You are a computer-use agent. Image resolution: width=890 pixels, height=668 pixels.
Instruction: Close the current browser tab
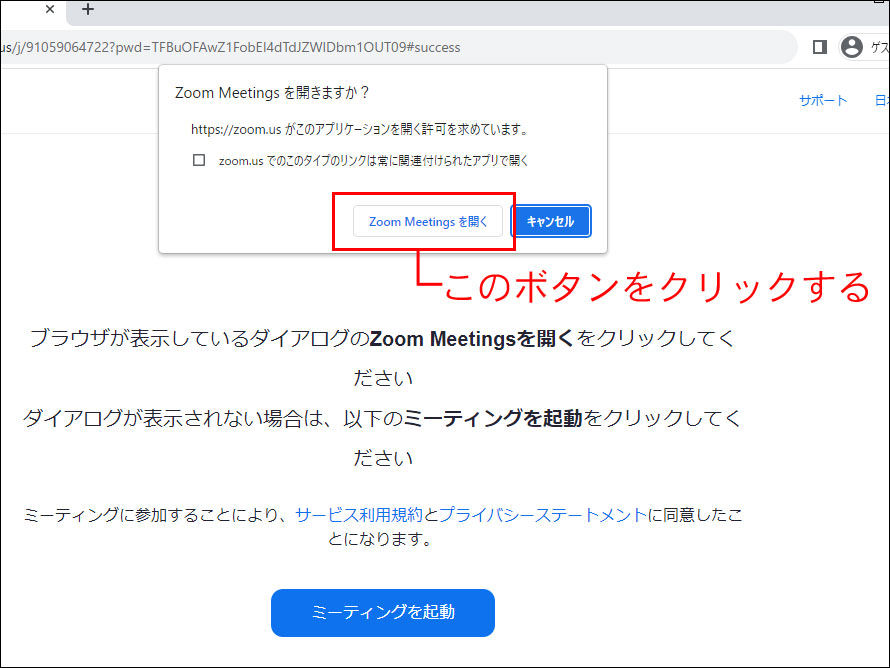(50, 9)
